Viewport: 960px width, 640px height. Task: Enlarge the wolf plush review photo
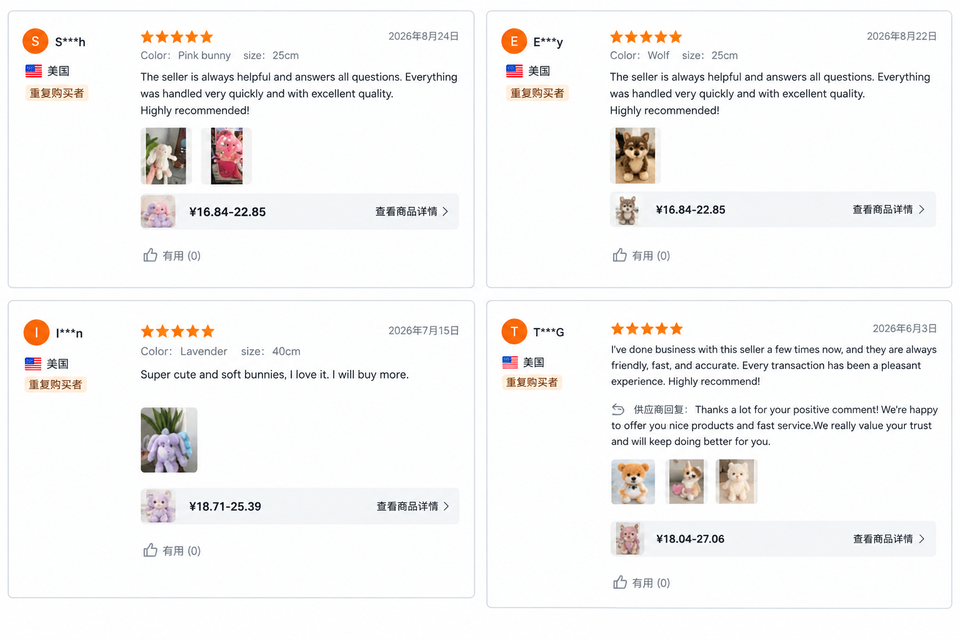click(x=635, y=156)
